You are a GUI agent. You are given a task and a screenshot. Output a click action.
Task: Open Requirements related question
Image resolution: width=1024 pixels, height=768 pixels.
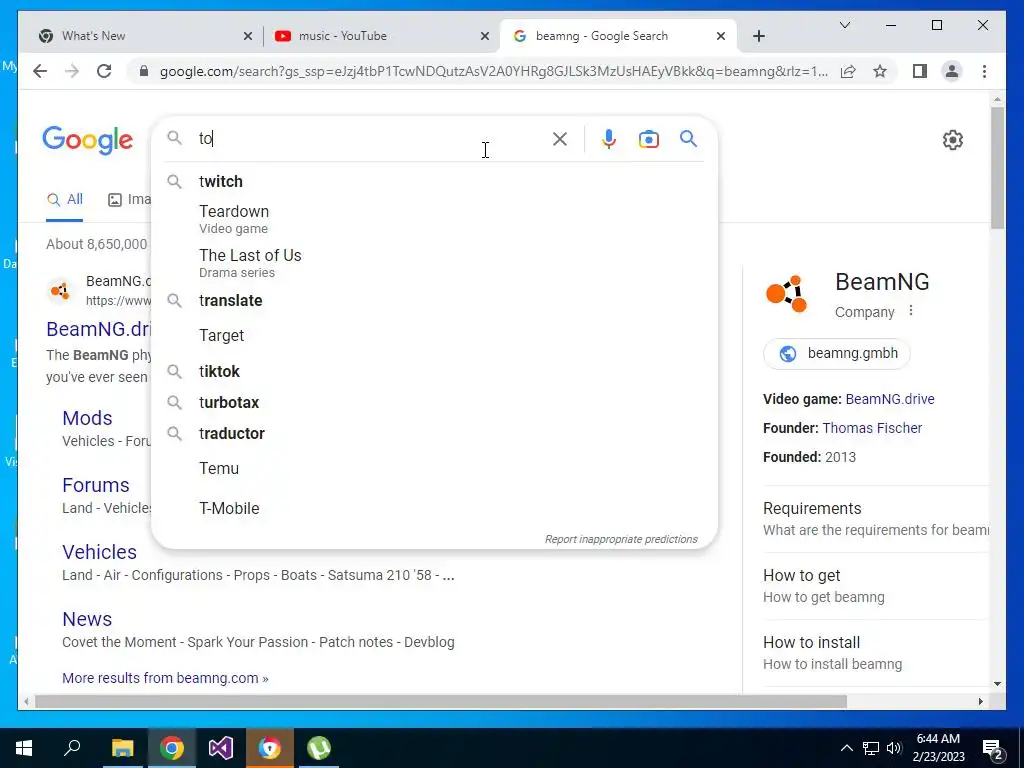(x=875, y=519)
